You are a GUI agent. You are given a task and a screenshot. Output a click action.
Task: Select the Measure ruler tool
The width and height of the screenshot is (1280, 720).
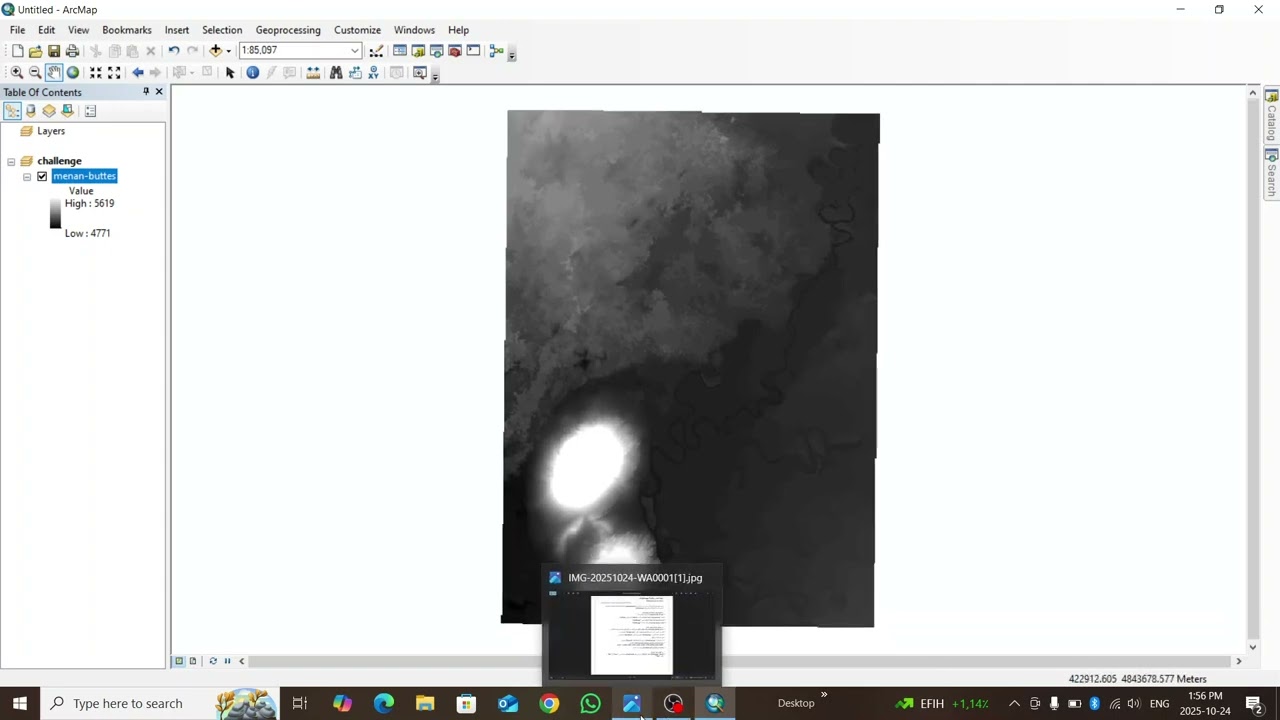point(313,73)
